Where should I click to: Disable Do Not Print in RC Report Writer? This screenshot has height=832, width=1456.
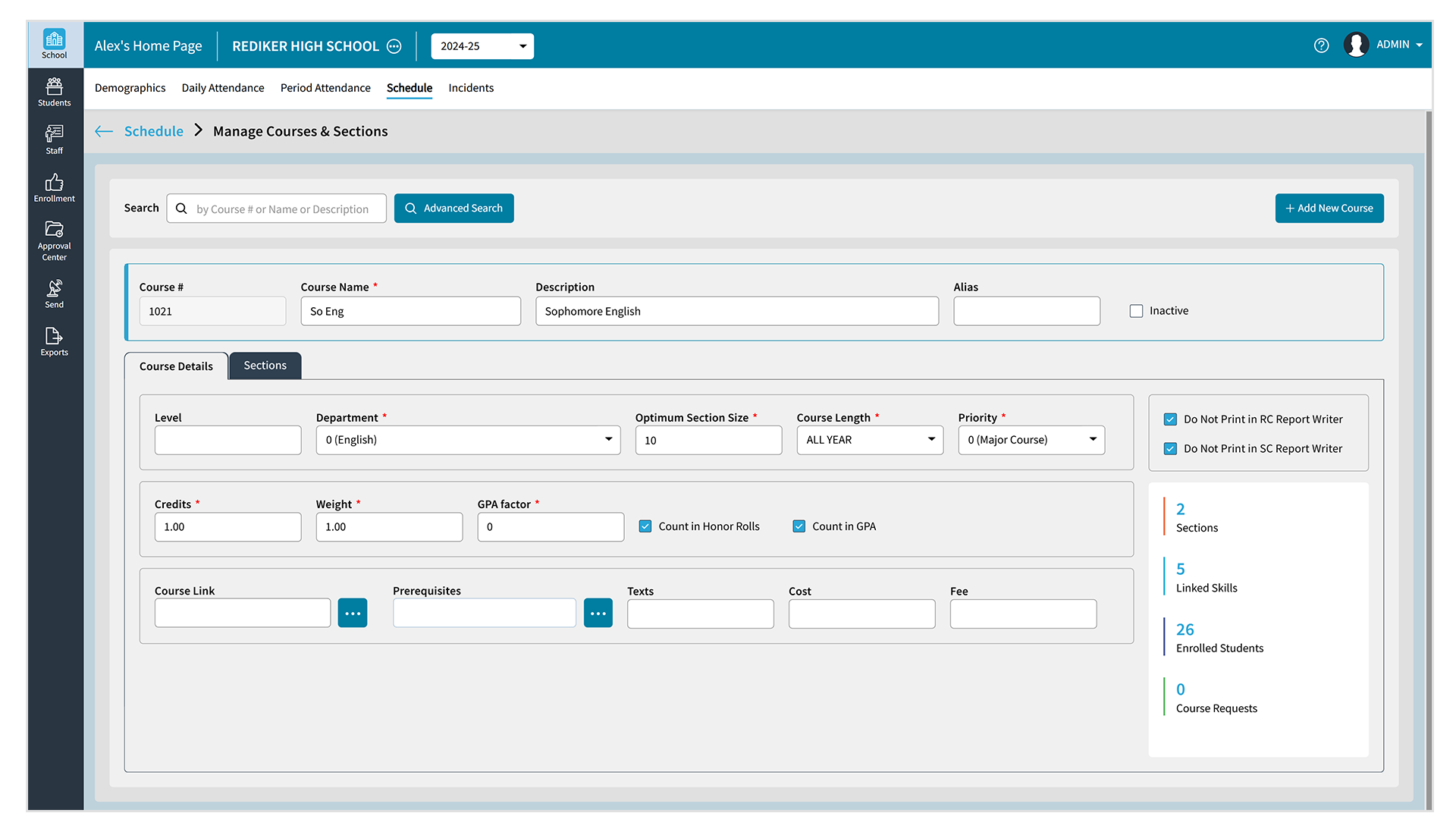coord(1170,419)
